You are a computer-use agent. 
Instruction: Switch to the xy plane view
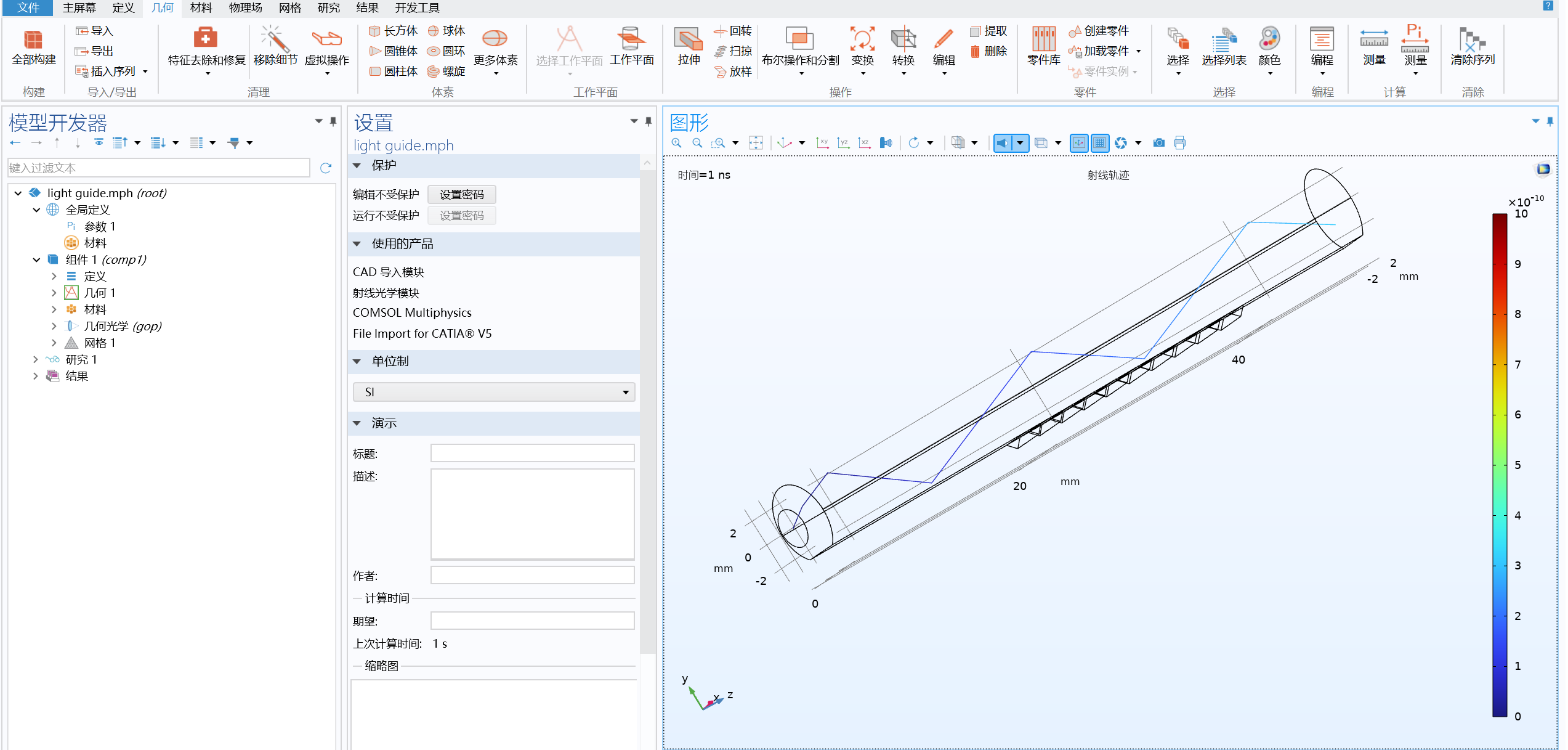coord(822,143)
